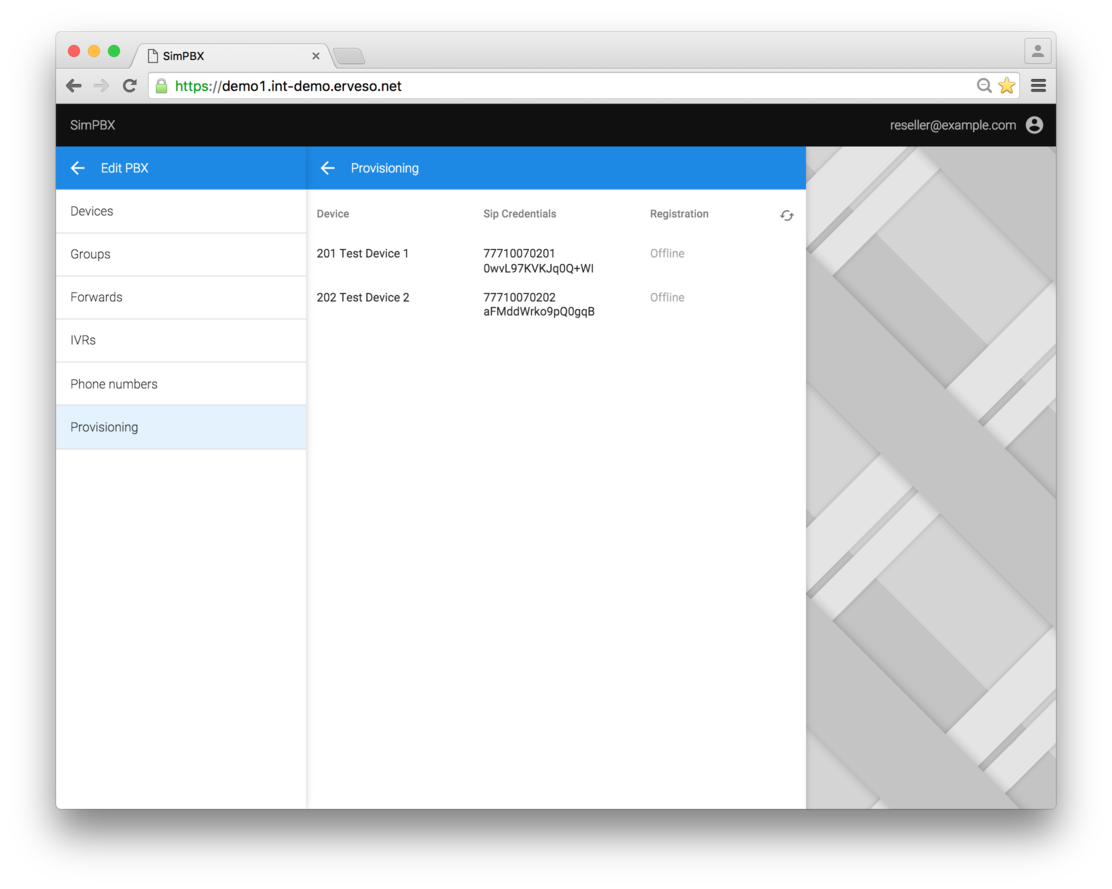Bookmark the page with star icon
The image size is (1112, 889).
coord(1006,86)
